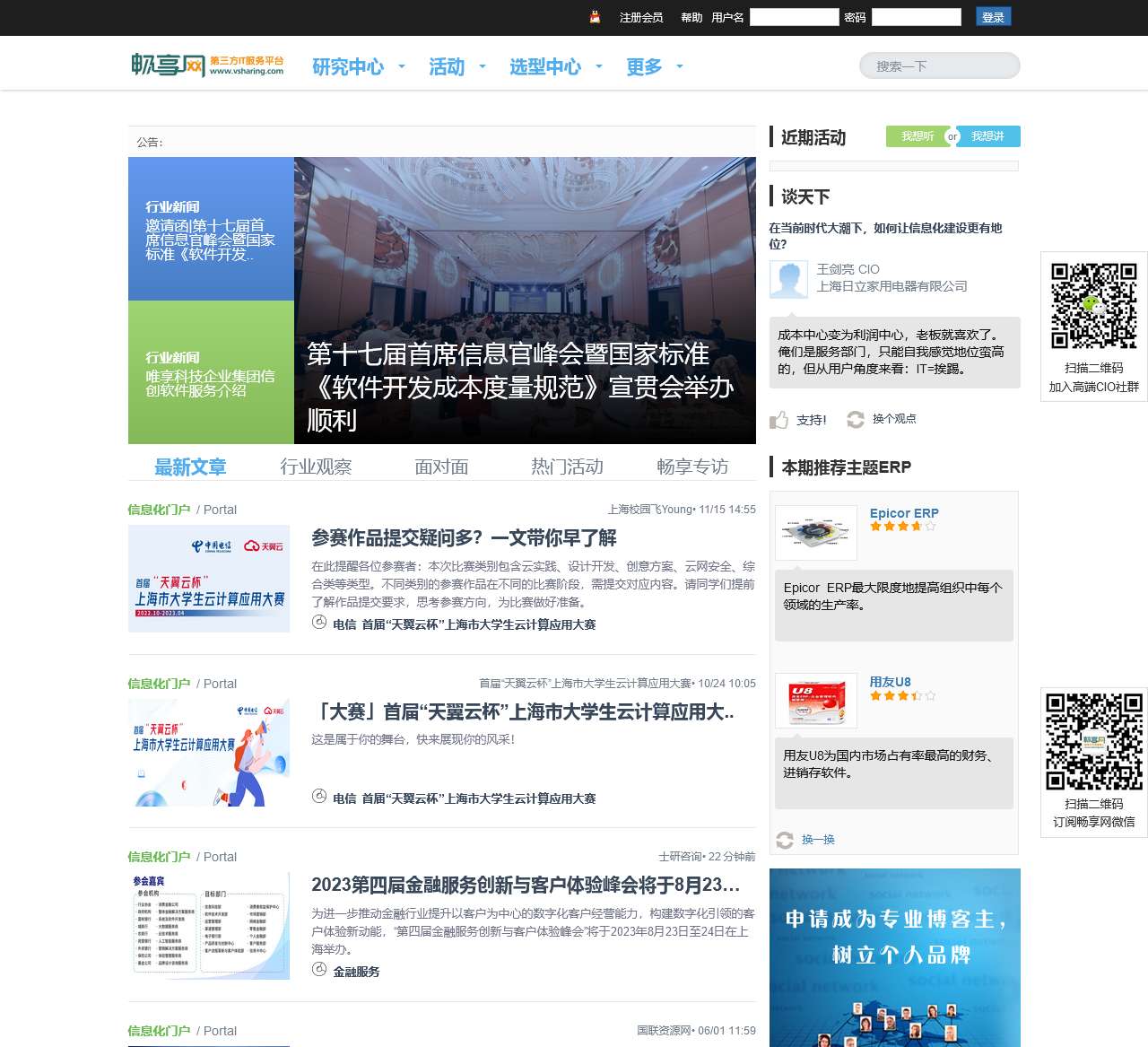
Task: Open the 用友U8 title link
Action: tap(890, 682)
